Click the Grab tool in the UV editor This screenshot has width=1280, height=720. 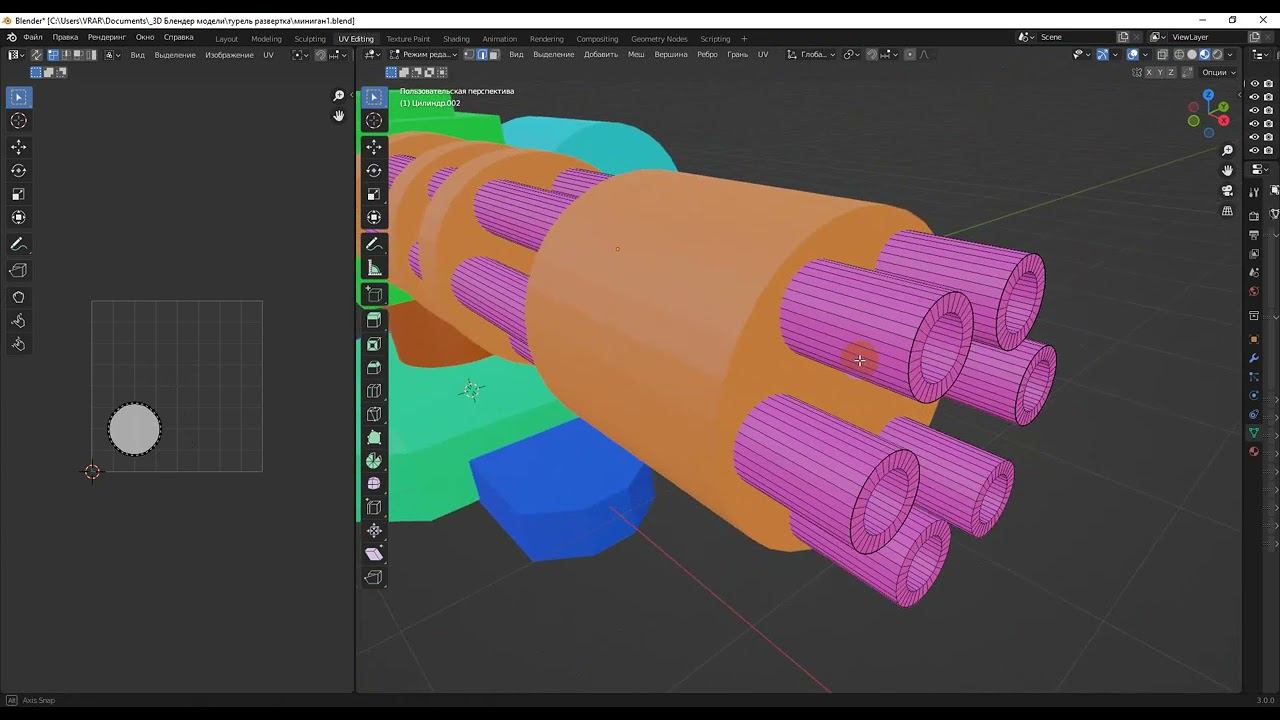tap(18, 297)
